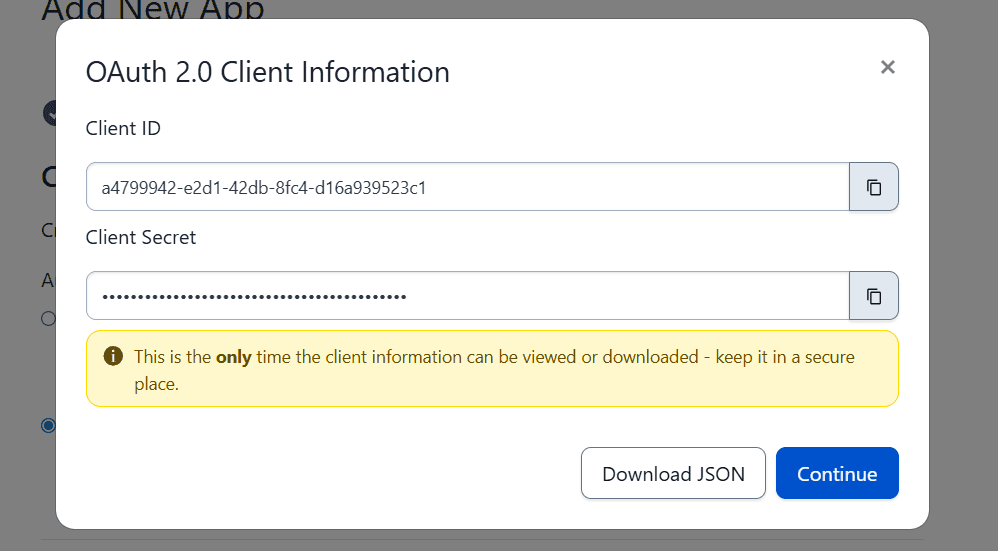Click the blue Continue button

point(837,473)
